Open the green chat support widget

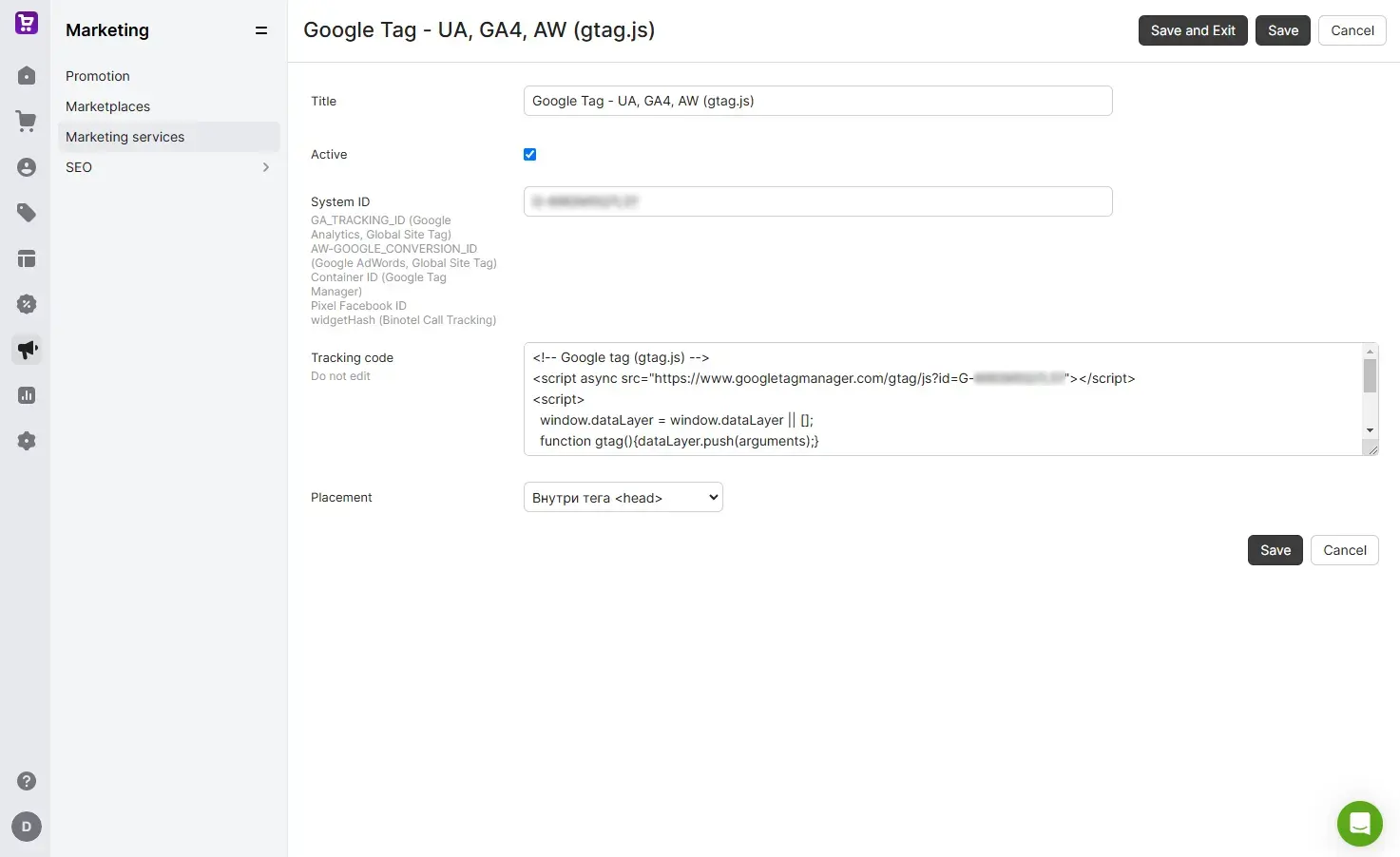1360,824
